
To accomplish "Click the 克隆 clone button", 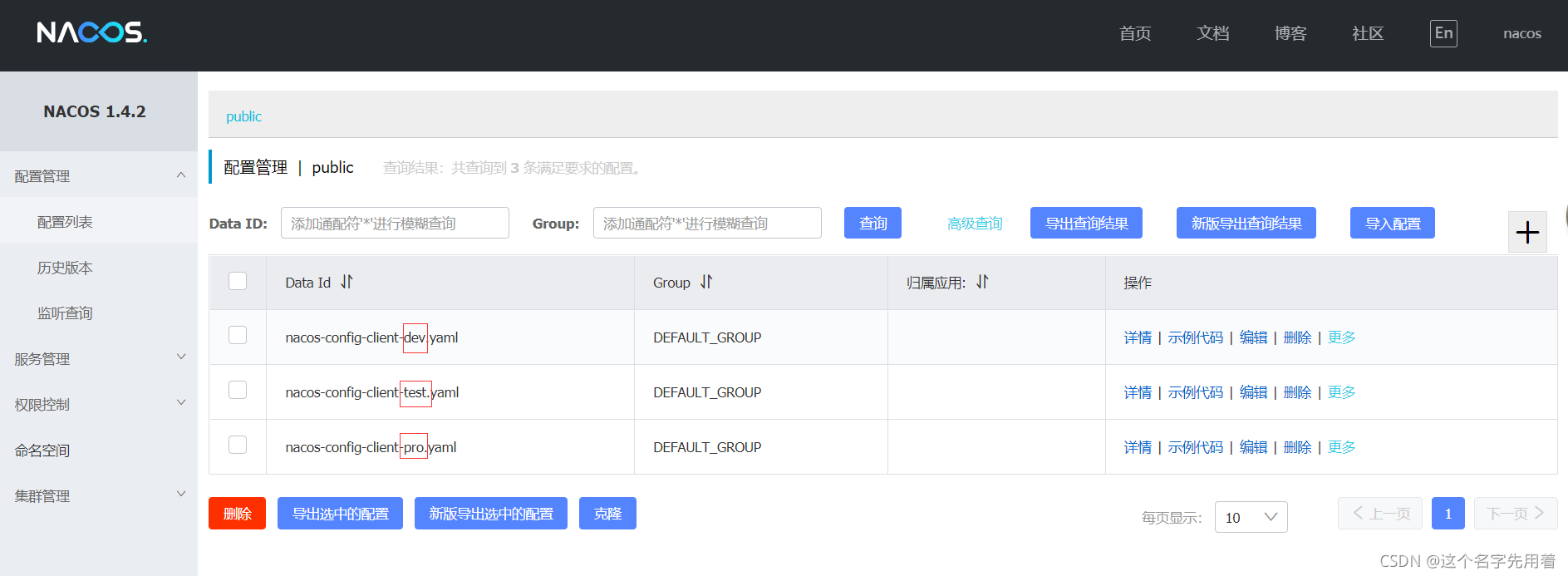I will (x=607, y=513).
